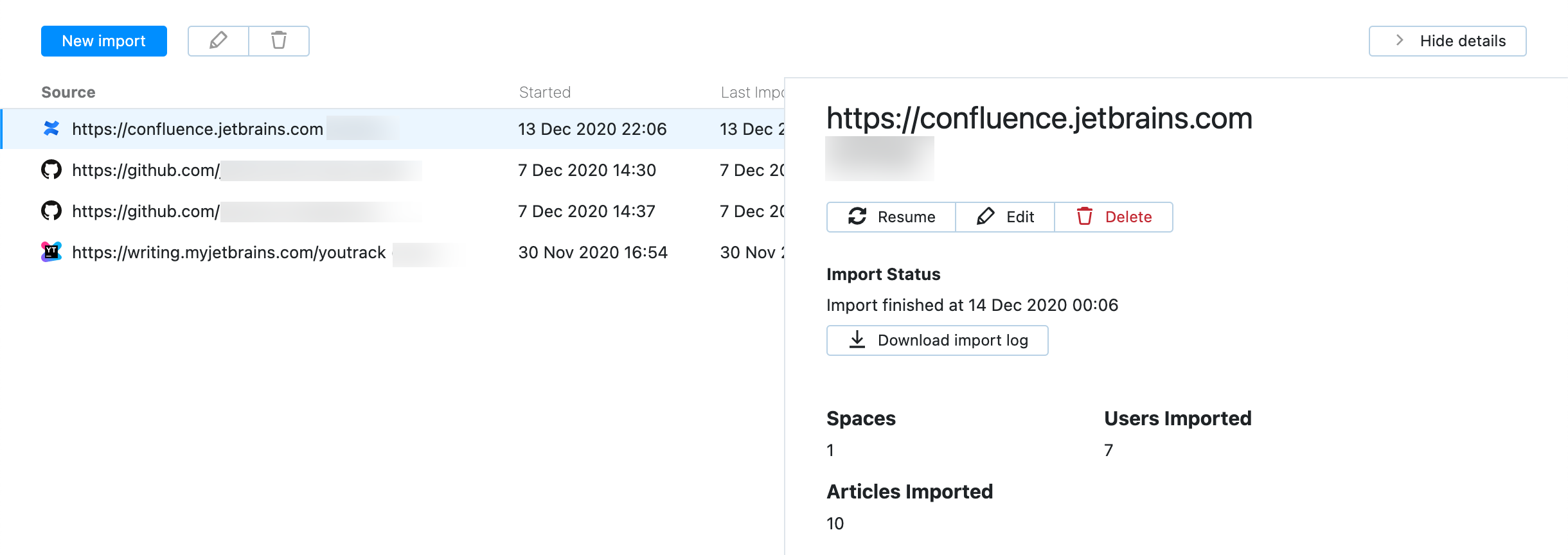Viewport: 1568px width, 555px height.
Task: Click Download import log
Action: pyautogui.click(x=936, y=340)
